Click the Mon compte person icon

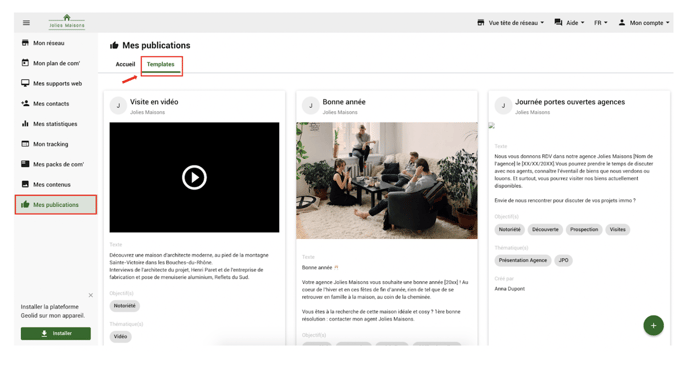(x=622, y=22)
